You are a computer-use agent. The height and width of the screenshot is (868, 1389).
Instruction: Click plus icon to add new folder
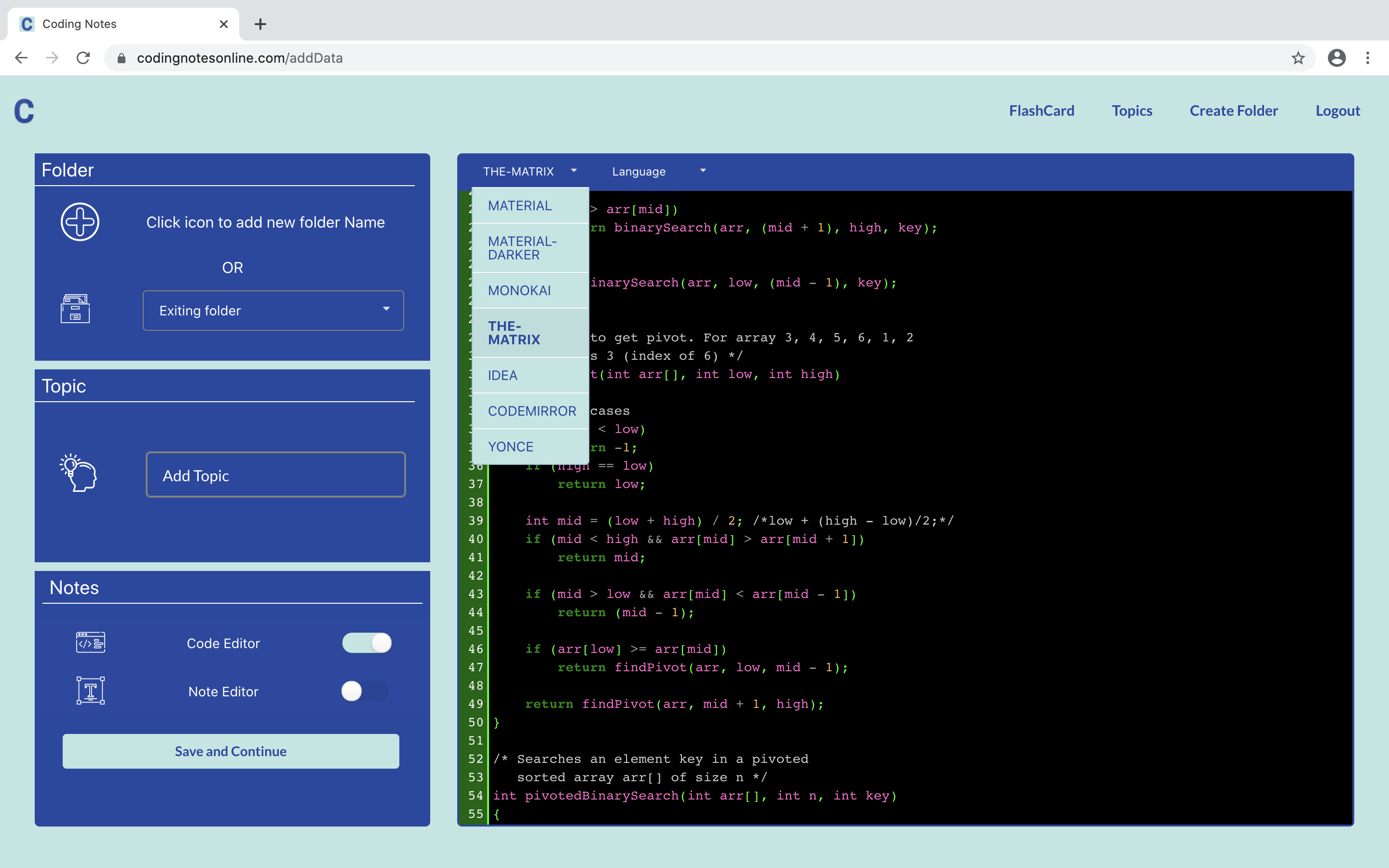coord(80,222)
